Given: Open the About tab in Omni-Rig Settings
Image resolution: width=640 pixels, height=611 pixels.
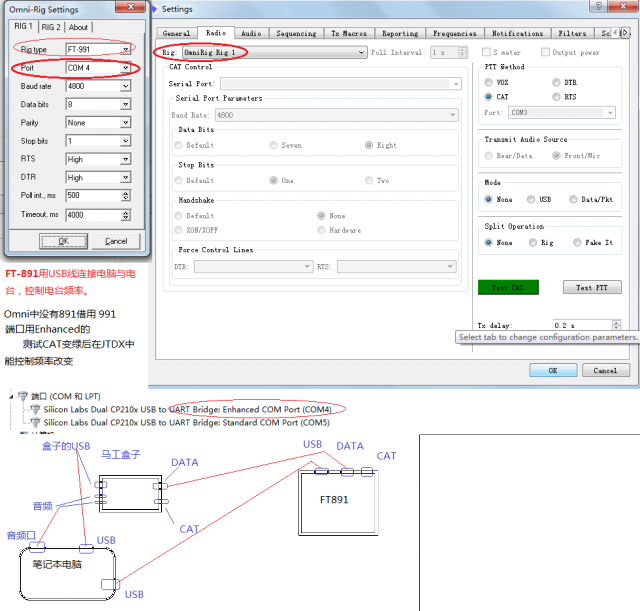Looking at the screenshot, I should point(78,27).
